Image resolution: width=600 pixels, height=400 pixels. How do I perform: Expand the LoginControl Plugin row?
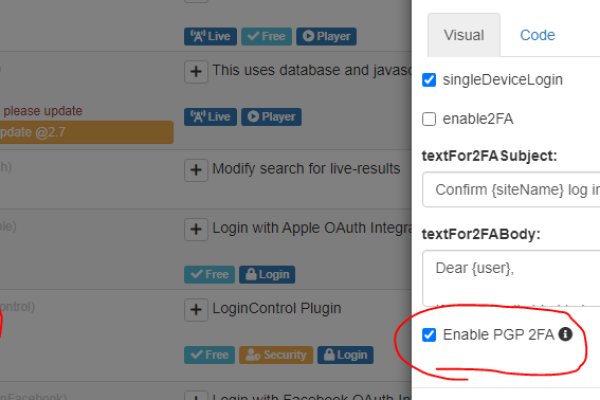pyautogui.click(x=196, y=309)
